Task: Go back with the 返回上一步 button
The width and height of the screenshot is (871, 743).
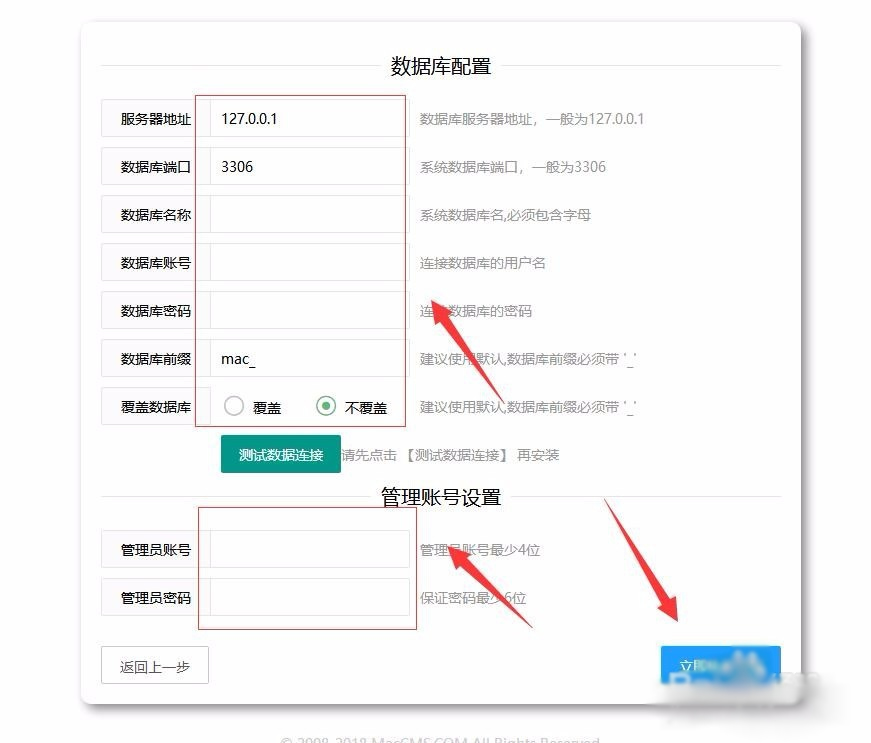Action: coord(155,666)
